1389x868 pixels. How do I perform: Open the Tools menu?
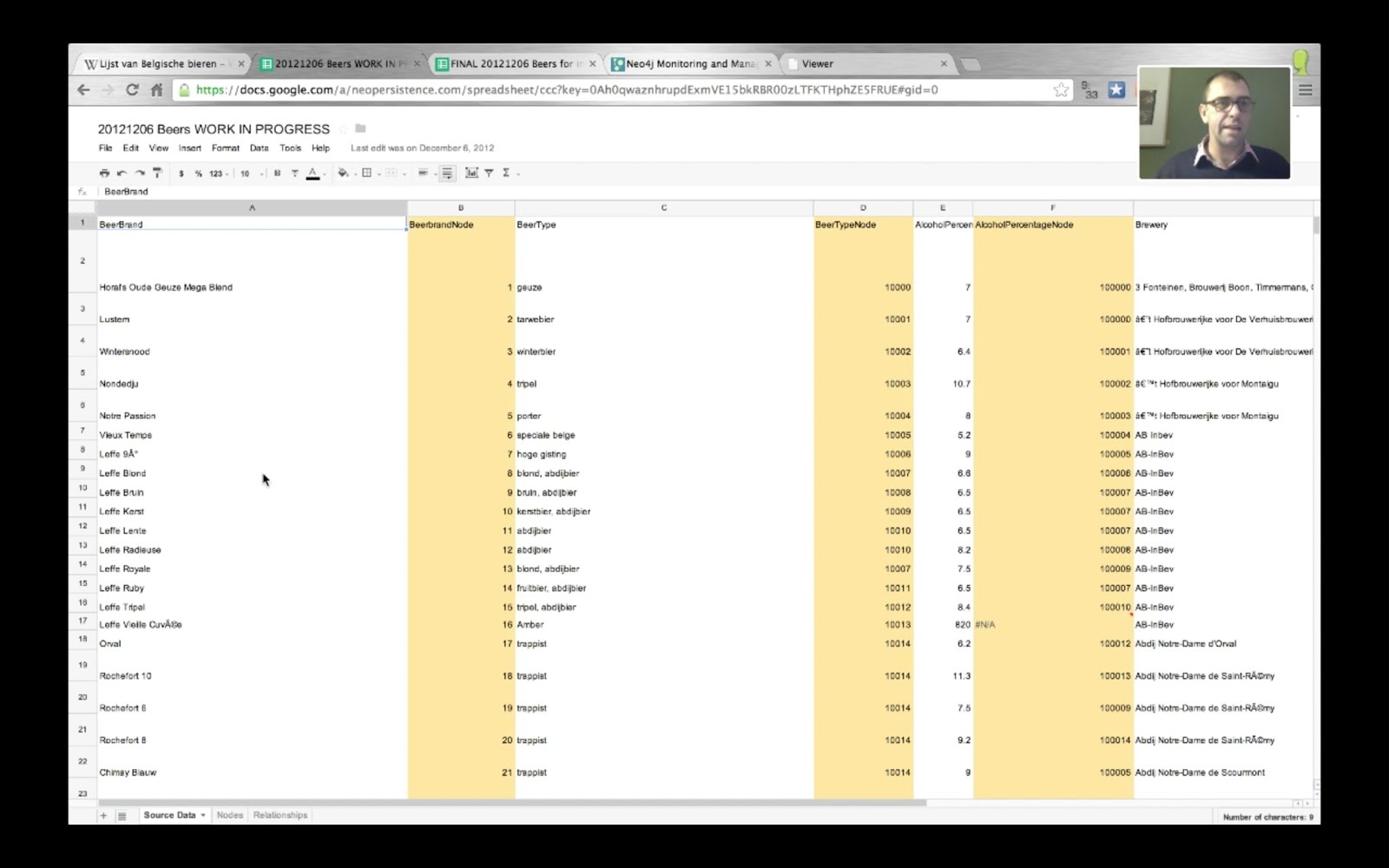(290, 148)
